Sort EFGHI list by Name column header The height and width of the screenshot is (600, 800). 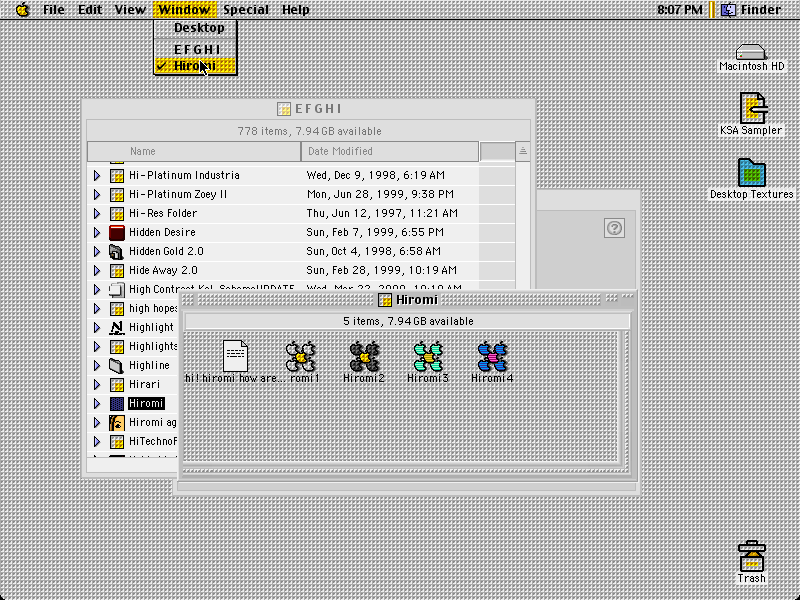click(194, 152)
